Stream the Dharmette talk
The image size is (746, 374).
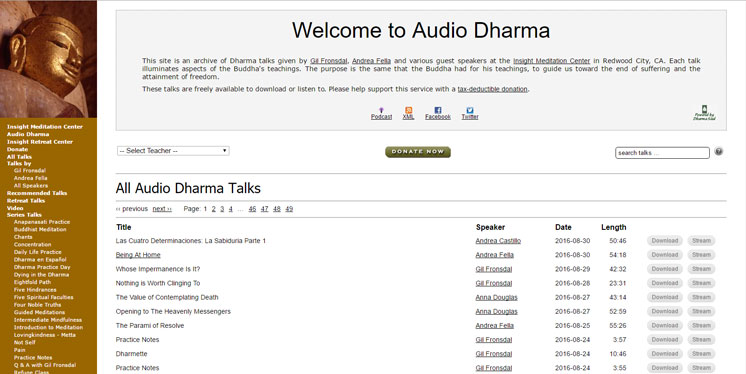(701, 354)
